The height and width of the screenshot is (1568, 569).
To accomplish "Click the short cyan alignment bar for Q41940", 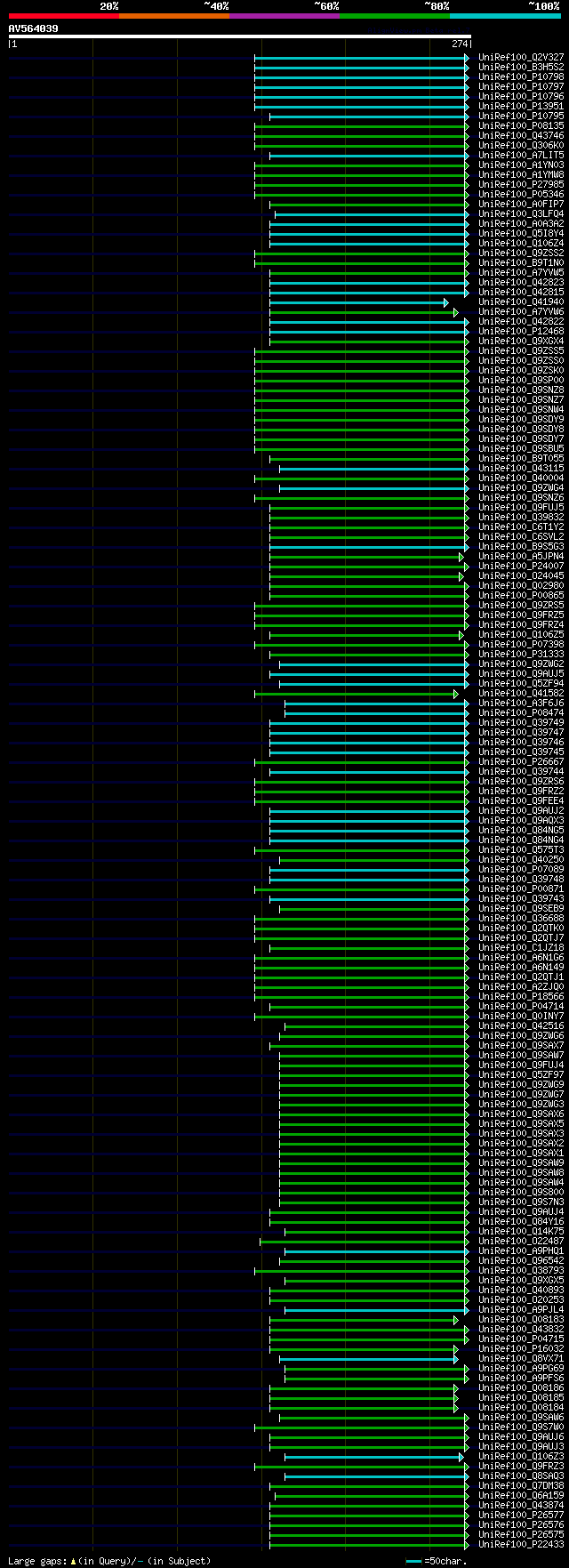I will click(x=358, y=302).
